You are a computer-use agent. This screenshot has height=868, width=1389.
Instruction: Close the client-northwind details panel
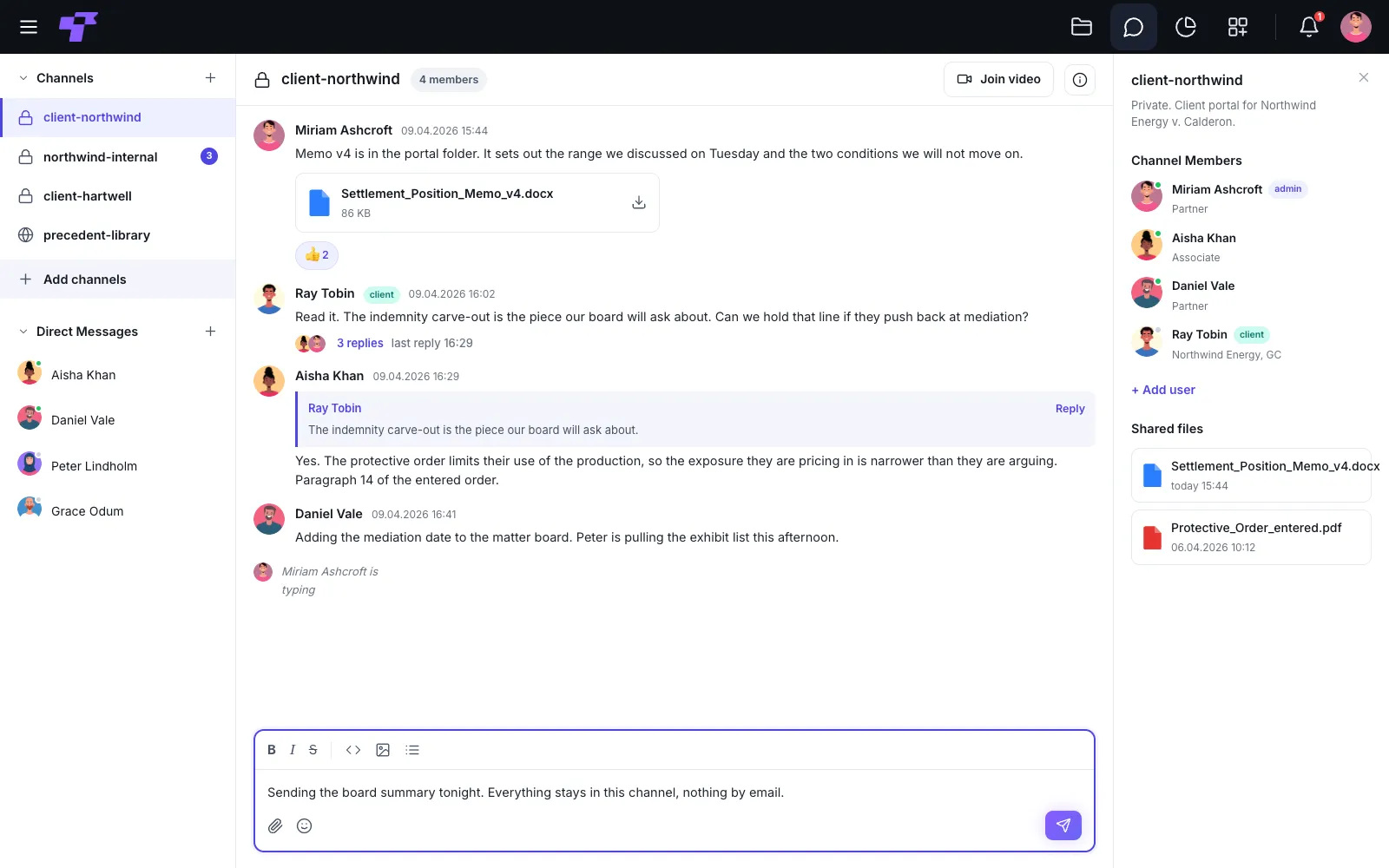(x=1364, y=77)
